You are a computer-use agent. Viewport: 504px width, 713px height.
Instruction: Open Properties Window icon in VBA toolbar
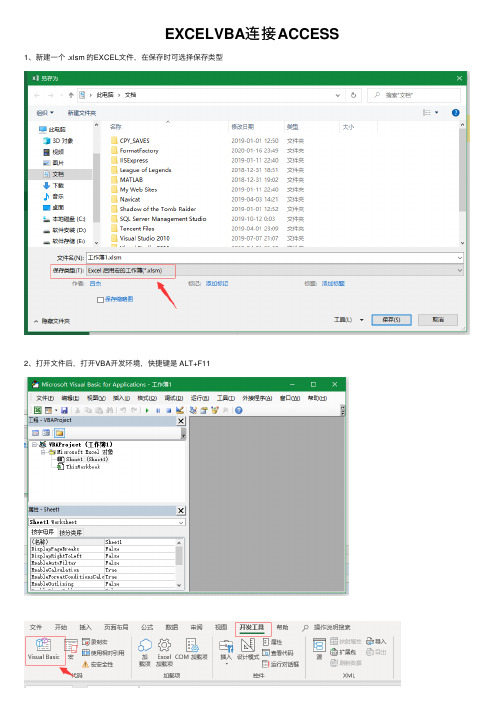pyautogui.click(x=204, y=410)
